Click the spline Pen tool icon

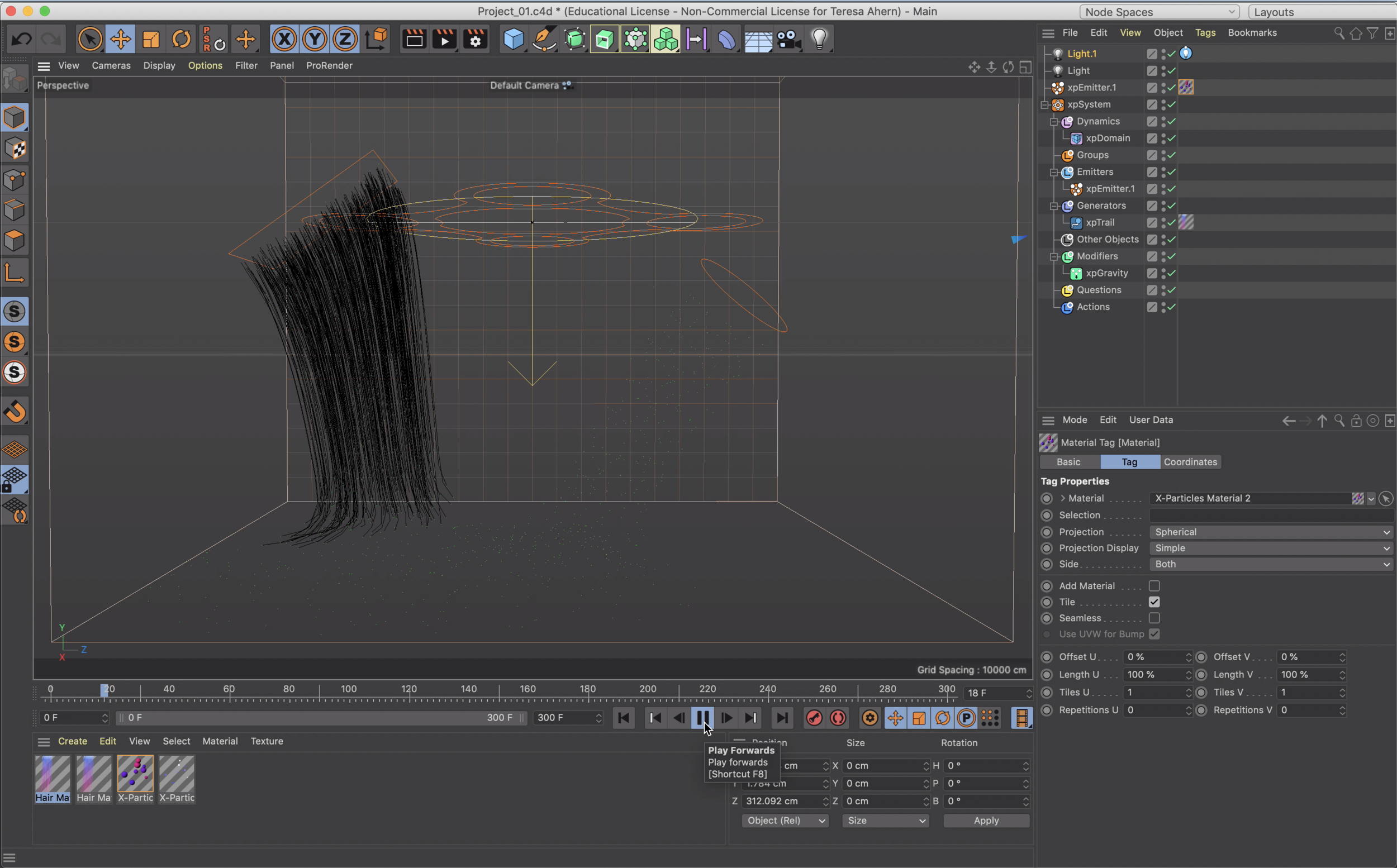pos(544,39)
